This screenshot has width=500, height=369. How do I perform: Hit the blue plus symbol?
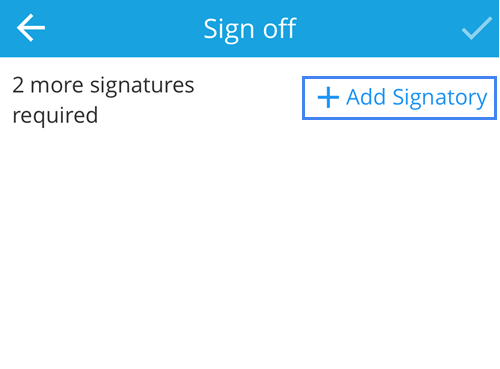(x=328, y=98)
